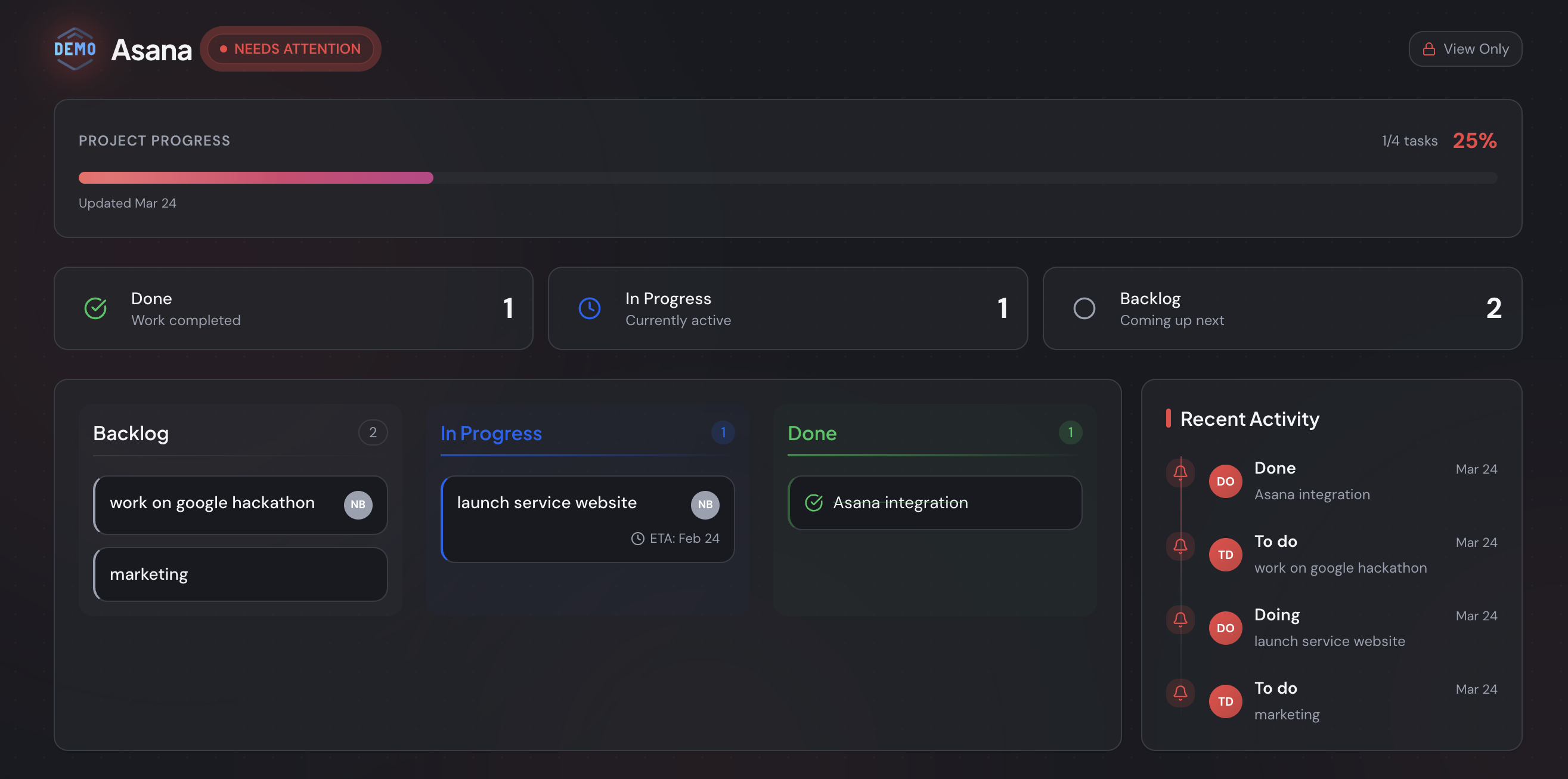The width and height of the screenshot is (1568, 779).
Task: Click the Asana project title
Action: coord(151,50)
